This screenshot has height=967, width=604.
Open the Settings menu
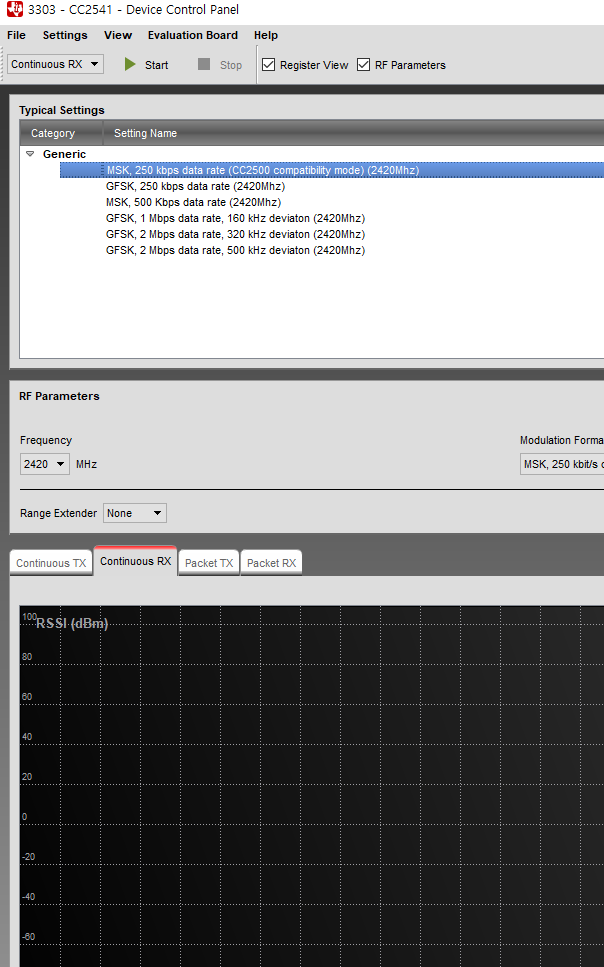(x=65, y=35)
